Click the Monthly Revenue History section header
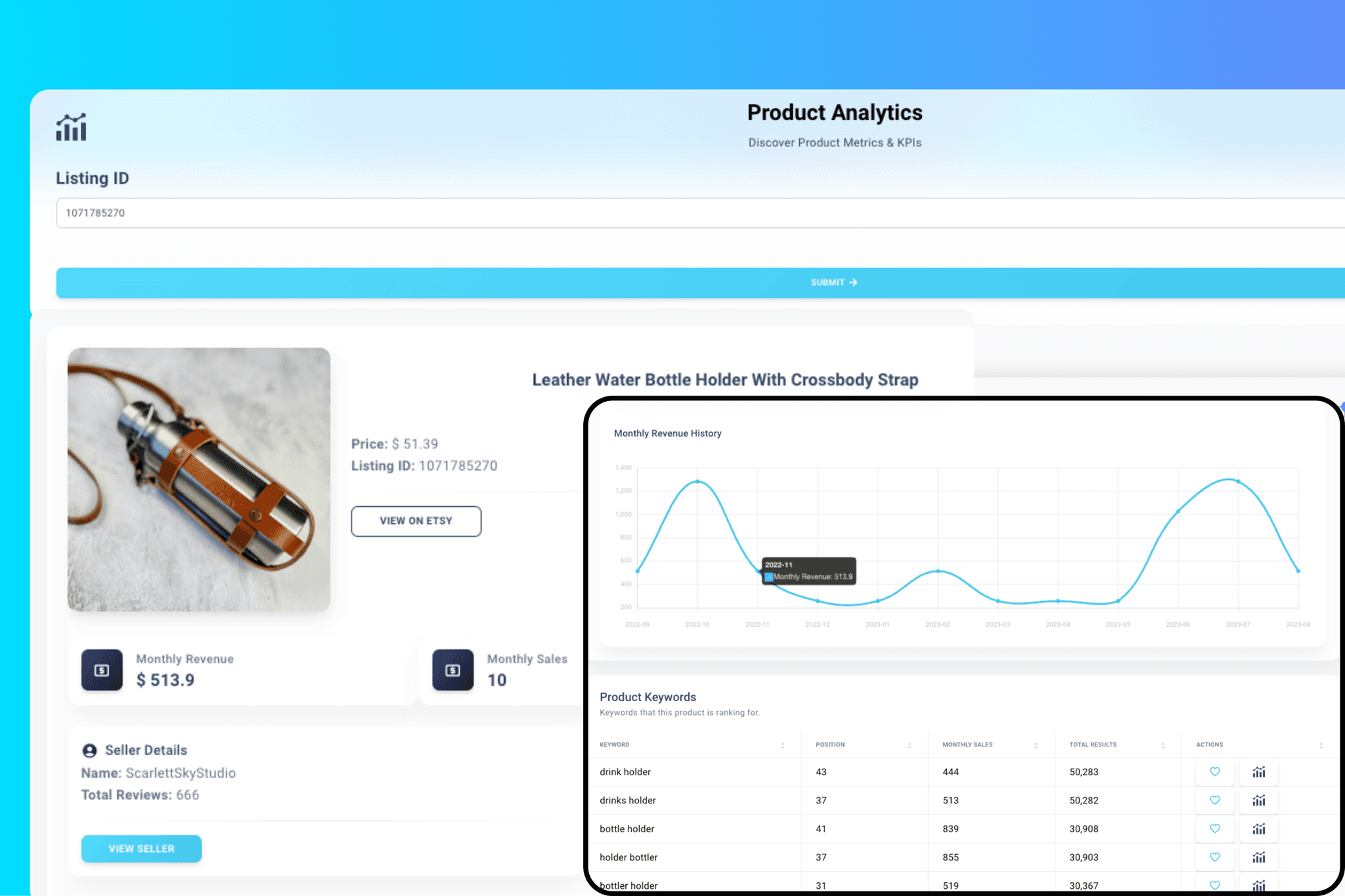1345x896 pixels. point(668,433)
